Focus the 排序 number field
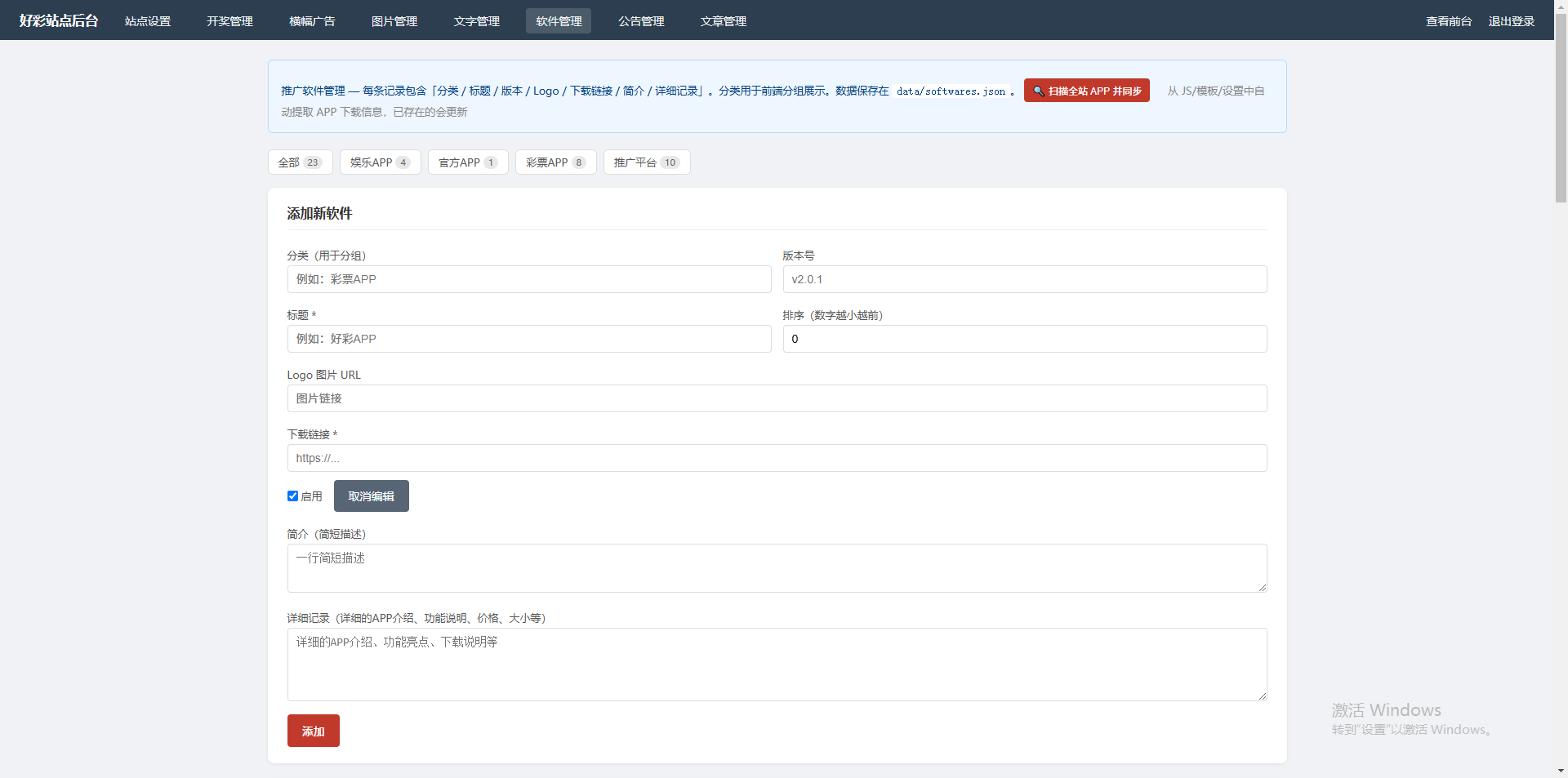1568x778 pixels. point(1025,339)
